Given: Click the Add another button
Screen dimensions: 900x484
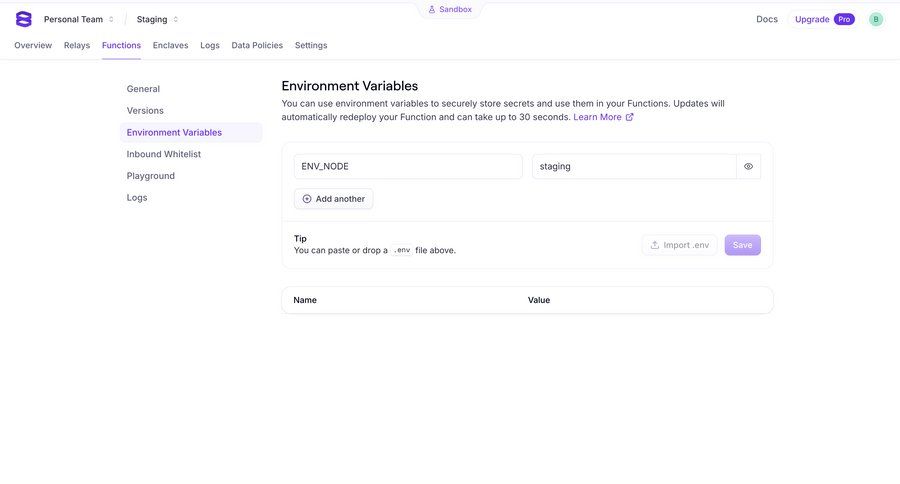Looking at the screenshot, I should [334, 199].
